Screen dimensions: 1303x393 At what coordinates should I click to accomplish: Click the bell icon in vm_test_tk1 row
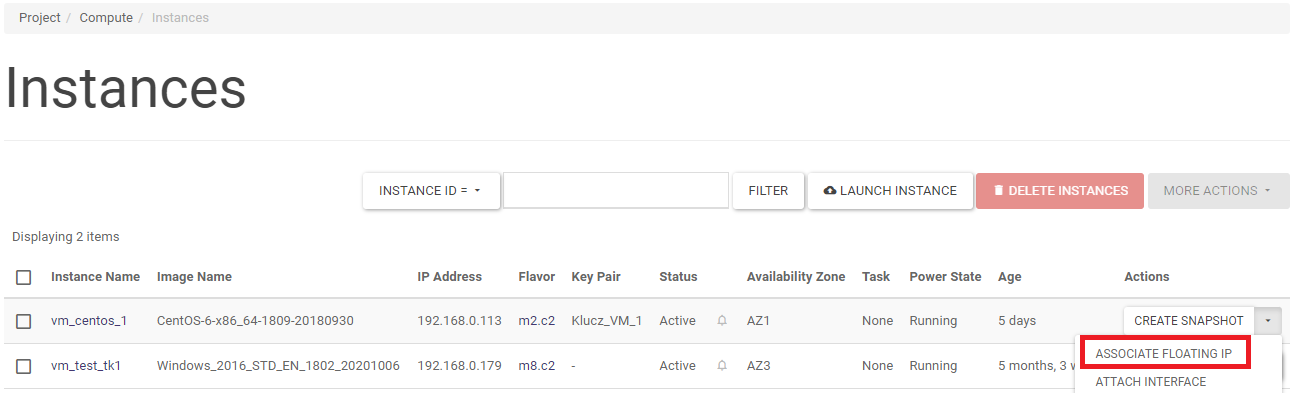pyautogui.click(x=722, y=366)
